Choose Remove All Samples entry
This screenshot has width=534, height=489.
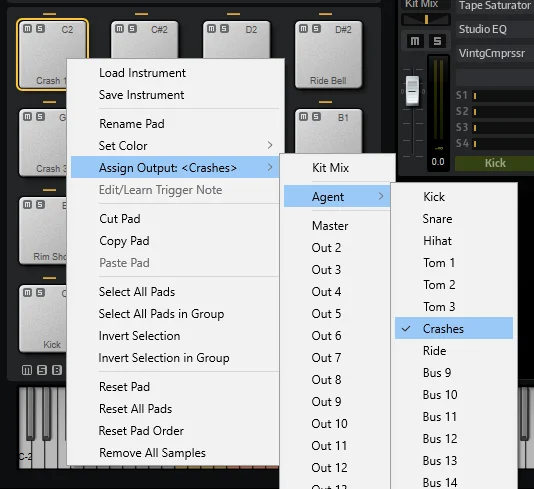[x=175, y=453]
